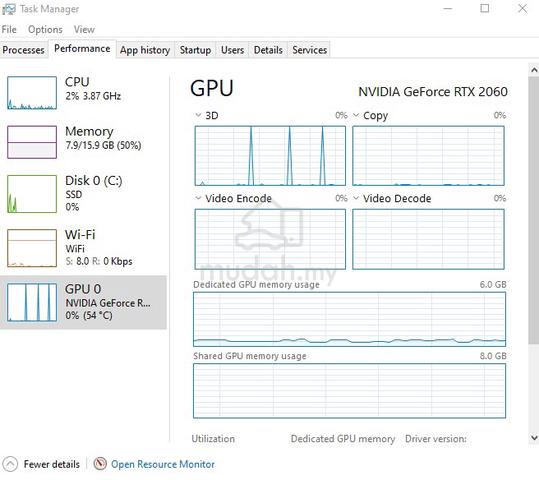The image size is (539, 480).
Task: Select the GPU 0 mini graph
Action: (x=32, y=302)
